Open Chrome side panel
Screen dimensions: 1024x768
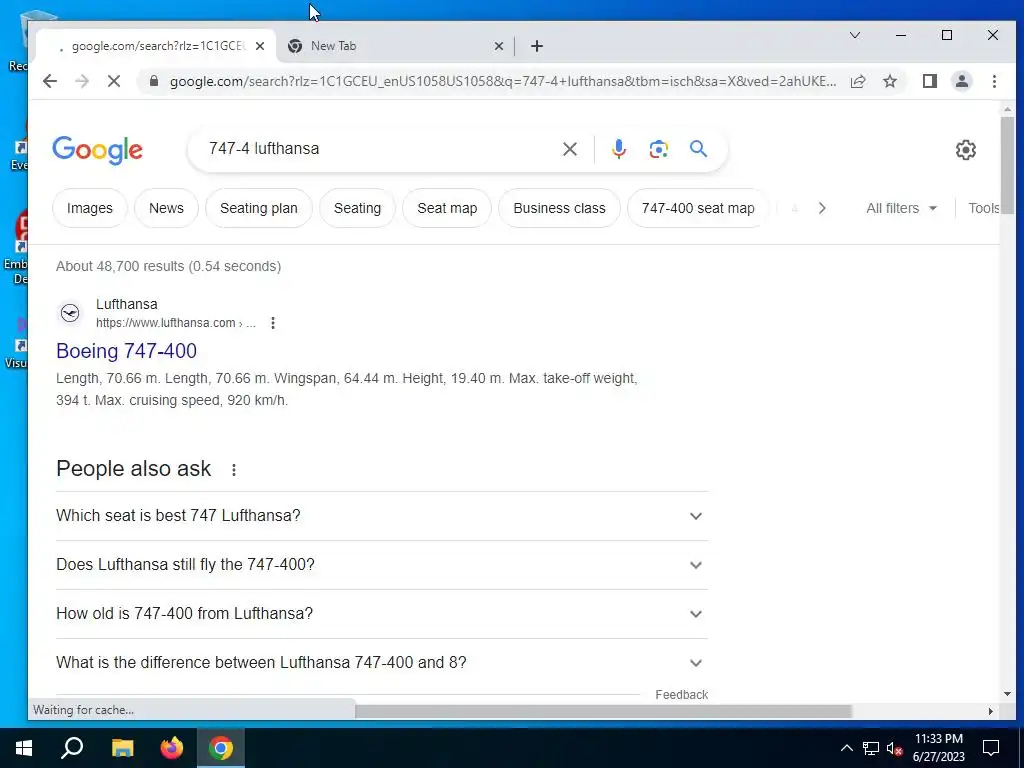929,81
